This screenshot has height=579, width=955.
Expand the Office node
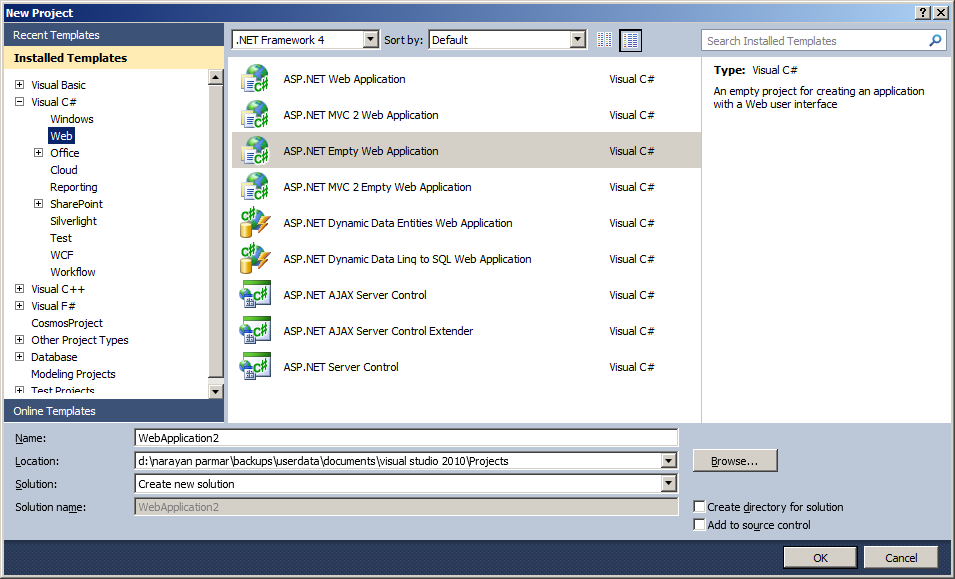38,153
